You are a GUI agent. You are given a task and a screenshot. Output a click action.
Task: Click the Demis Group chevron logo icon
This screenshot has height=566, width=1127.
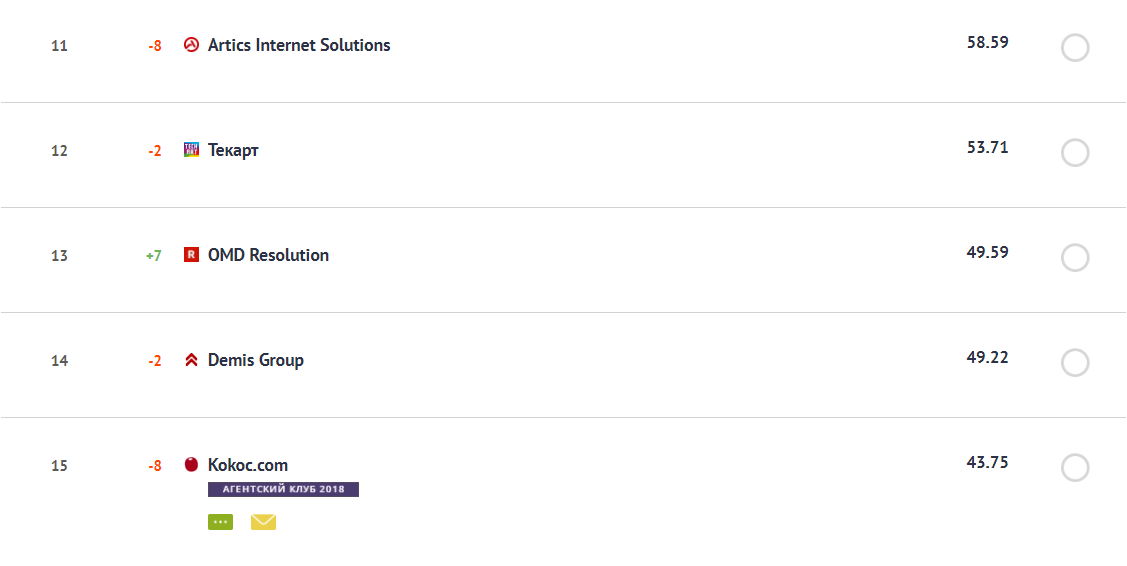(x=192, y=360)
